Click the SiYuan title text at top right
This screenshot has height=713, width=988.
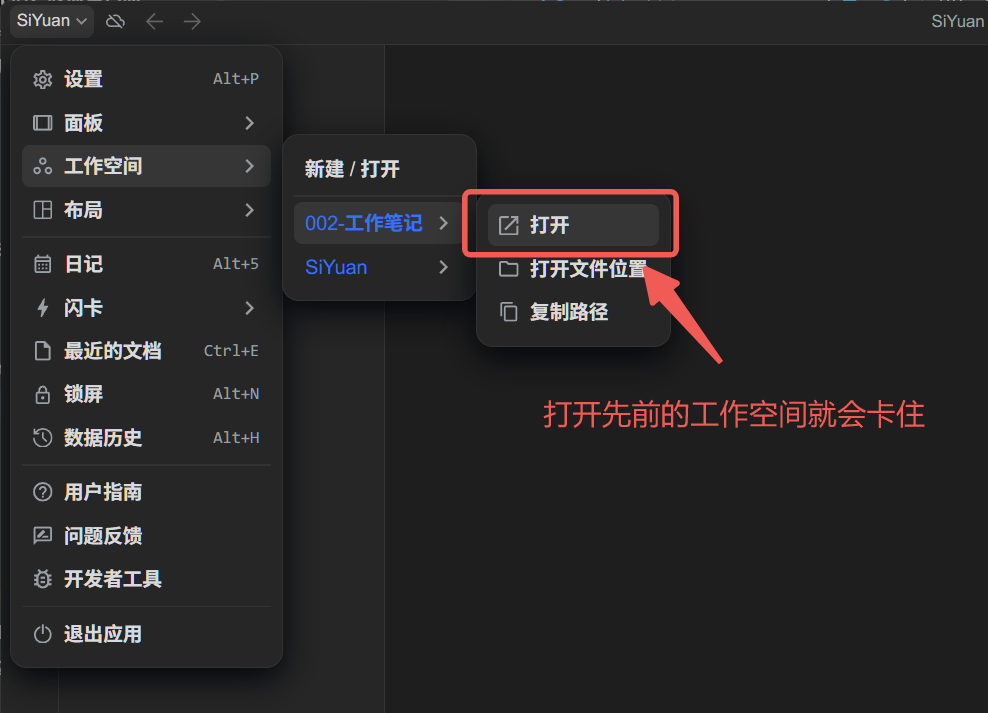(x=958, y=21)
